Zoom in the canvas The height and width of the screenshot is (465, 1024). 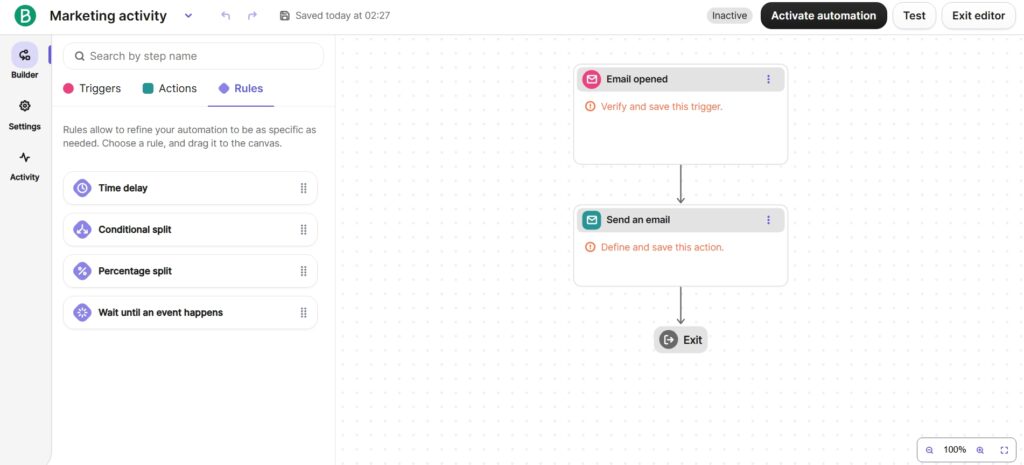980,450
